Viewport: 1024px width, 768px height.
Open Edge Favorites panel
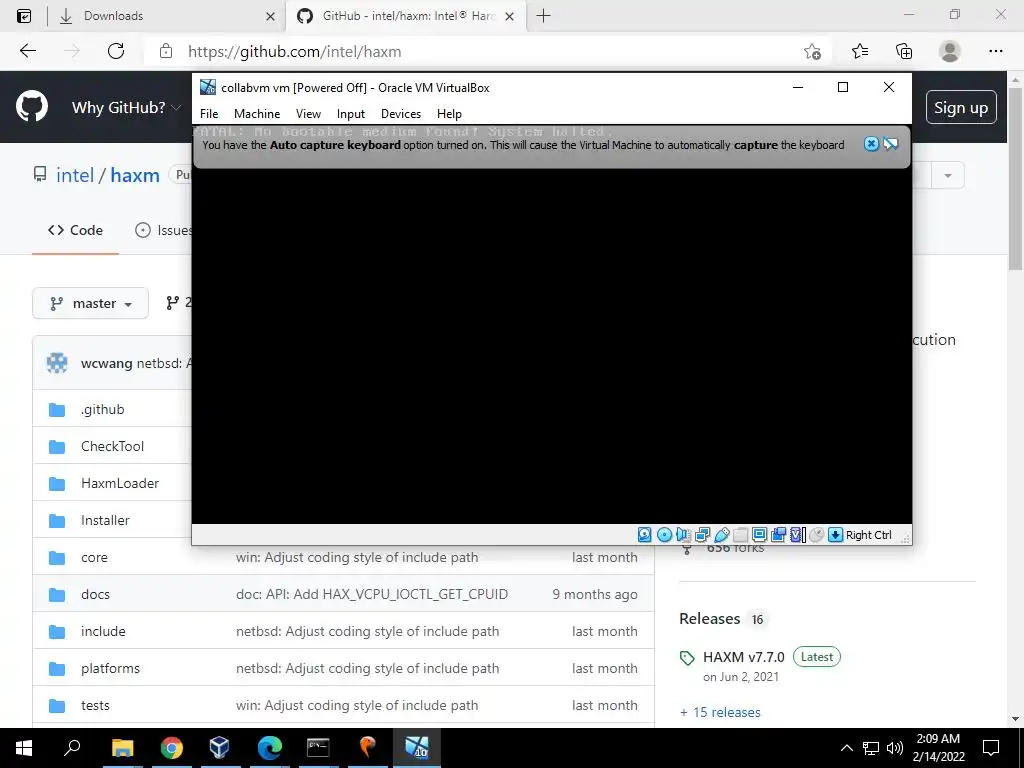860,51
